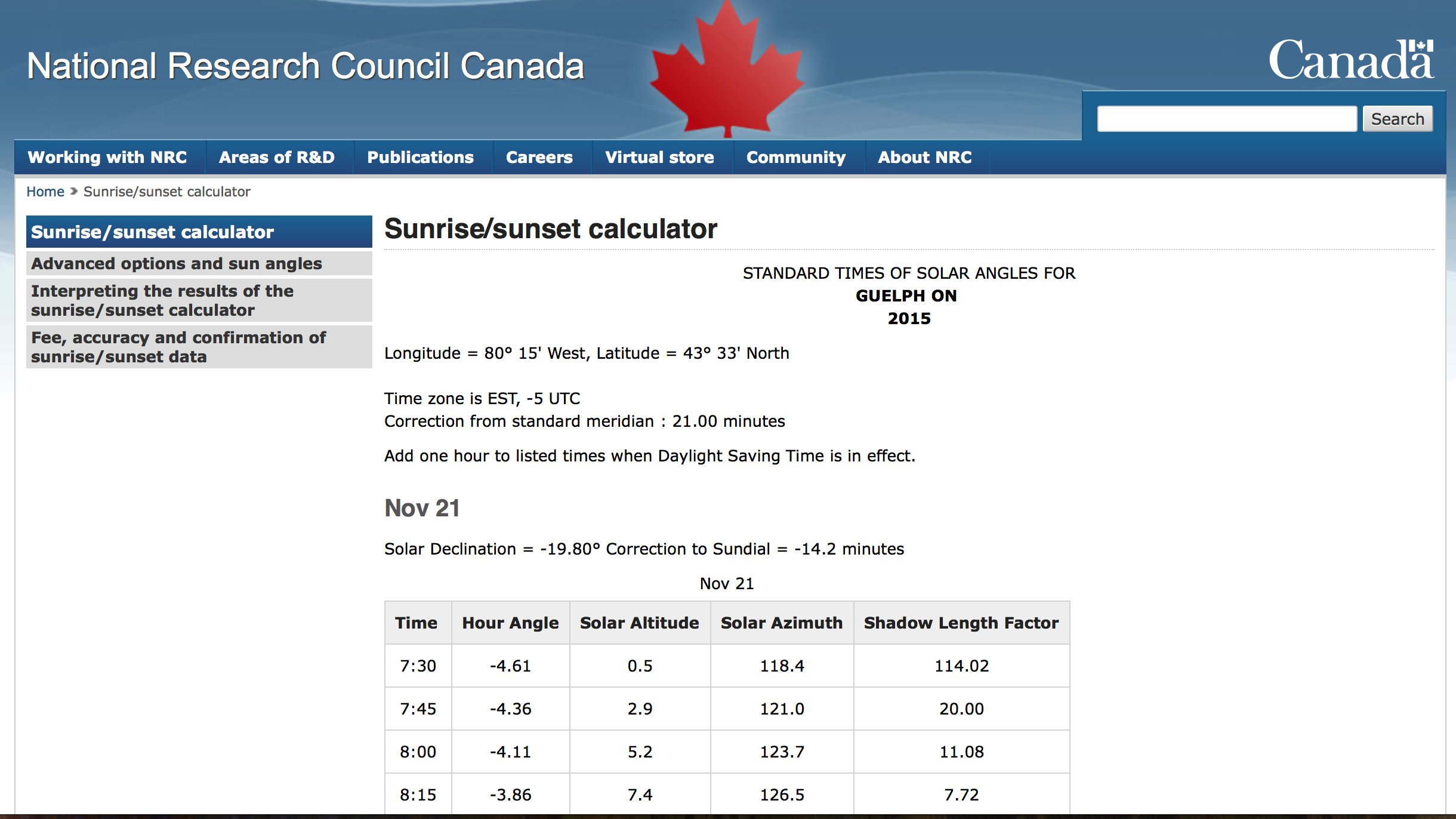This screenshot has width=1456, height=819.
Task: Click the Canada wordmark logo
Action: 1350,60
